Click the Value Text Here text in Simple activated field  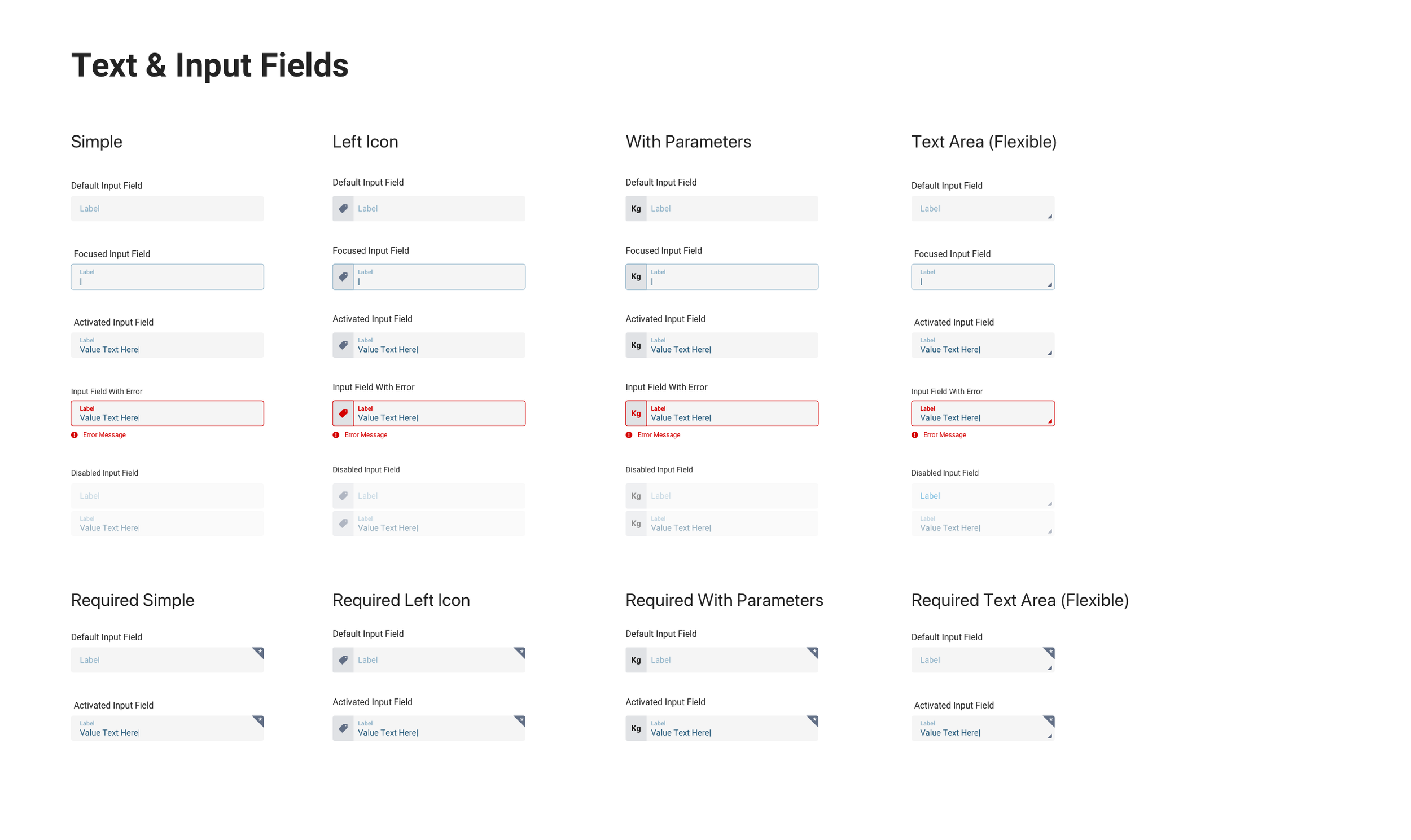109,349
